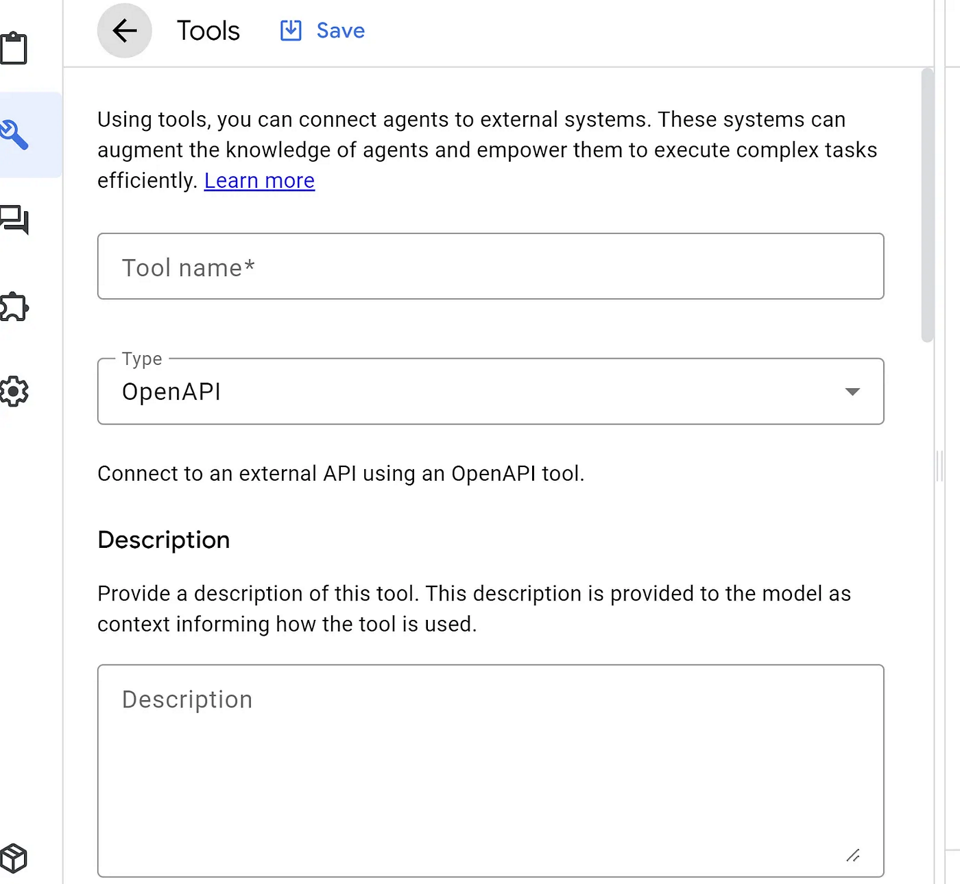This screenshot has width=960, height=884.
Task: Click the back arrow beside Tools
Action: 124,30
